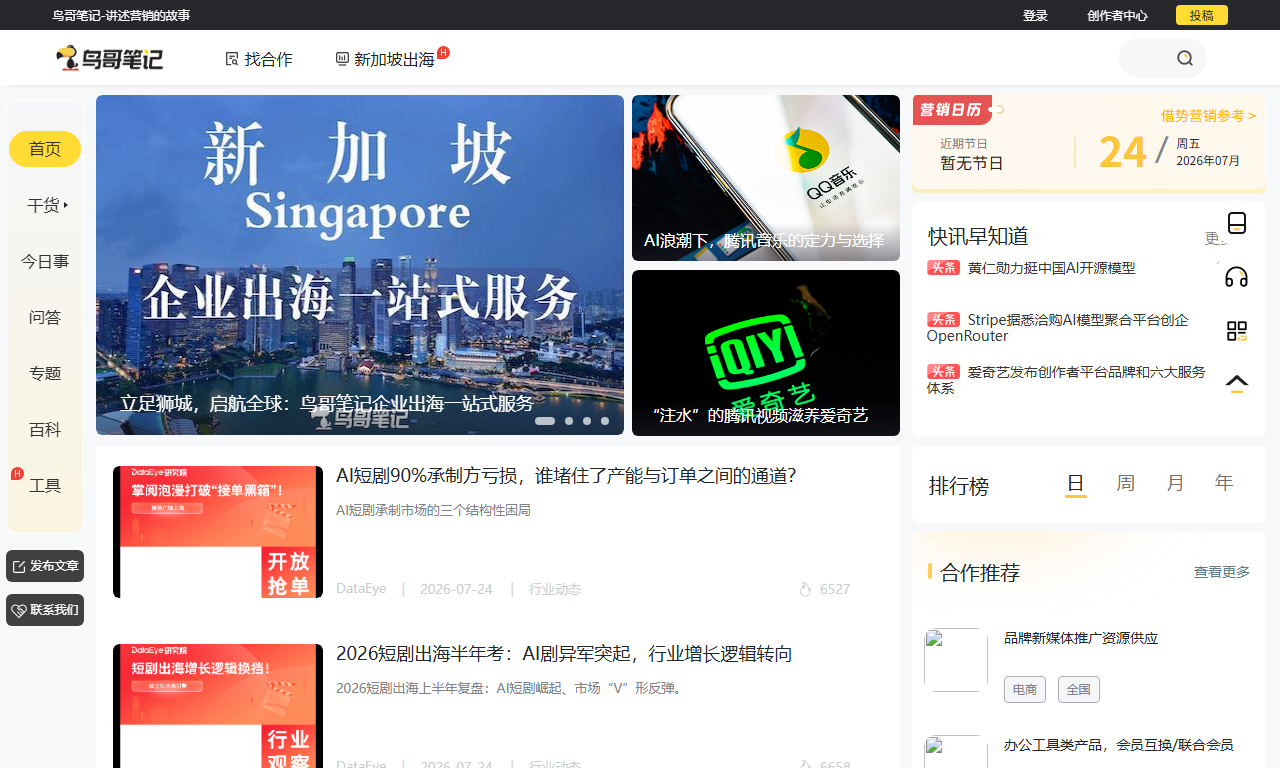Click the 新加坡出海 icon in navbar
Viewport: 1280px width, 768px height.
[x=342, y=59]
